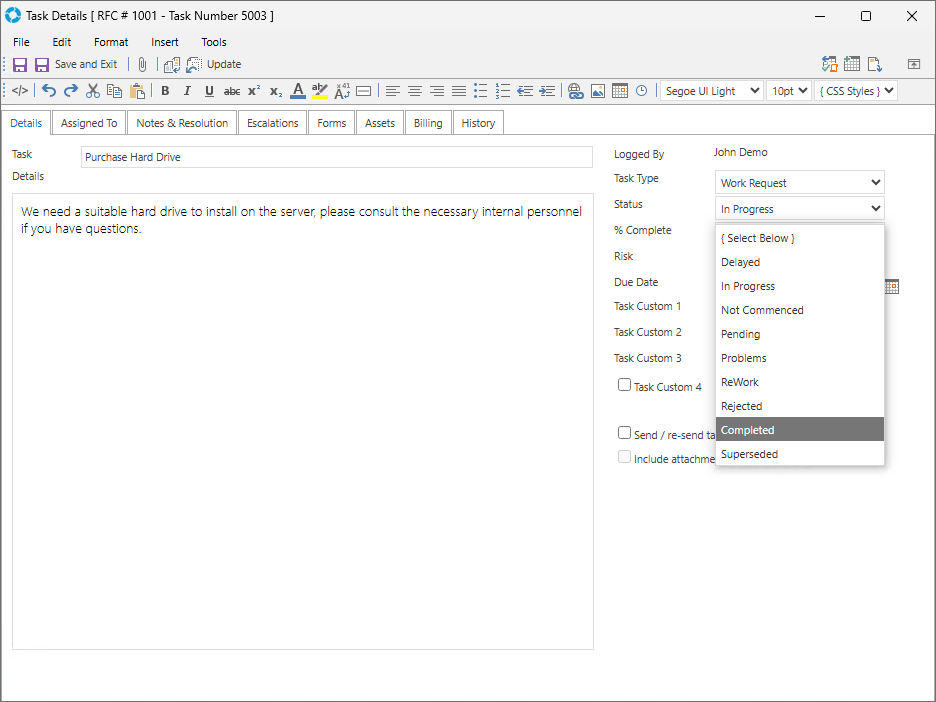This screenshot has height=702, width=936.
Task: Open the Task Type dropdown
Action: [800, 183]
